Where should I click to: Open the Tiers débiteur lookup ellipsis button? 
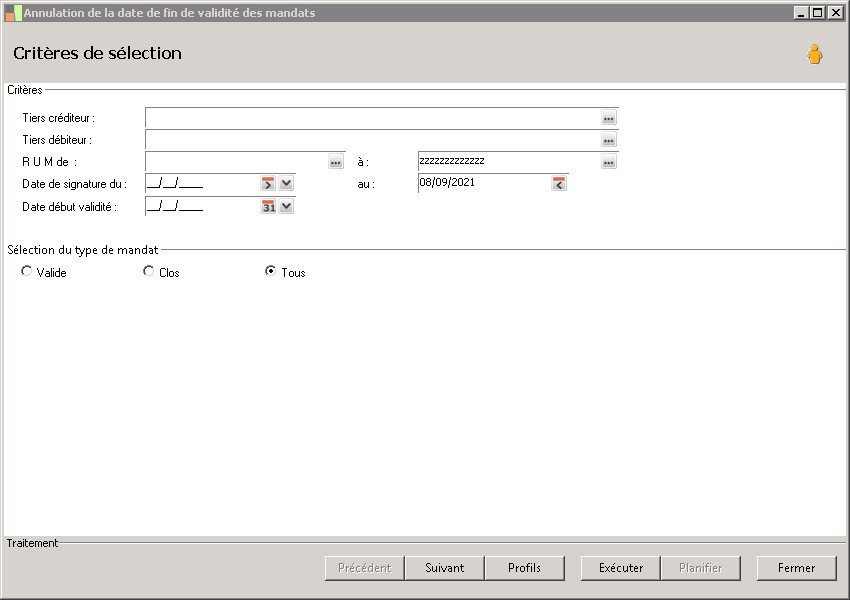(x=609, y=140)
